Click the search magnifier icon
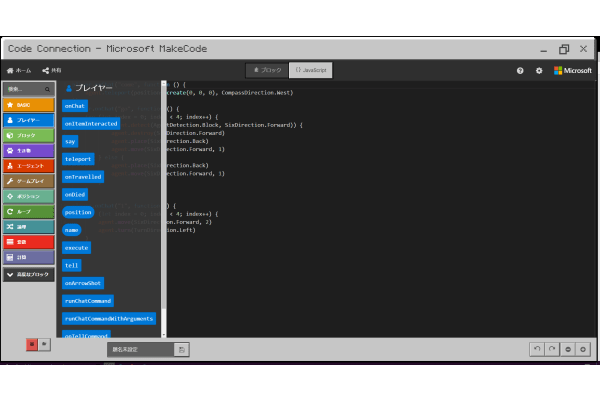The height and width of the screenshot is (400, 600). click(47, 89)
